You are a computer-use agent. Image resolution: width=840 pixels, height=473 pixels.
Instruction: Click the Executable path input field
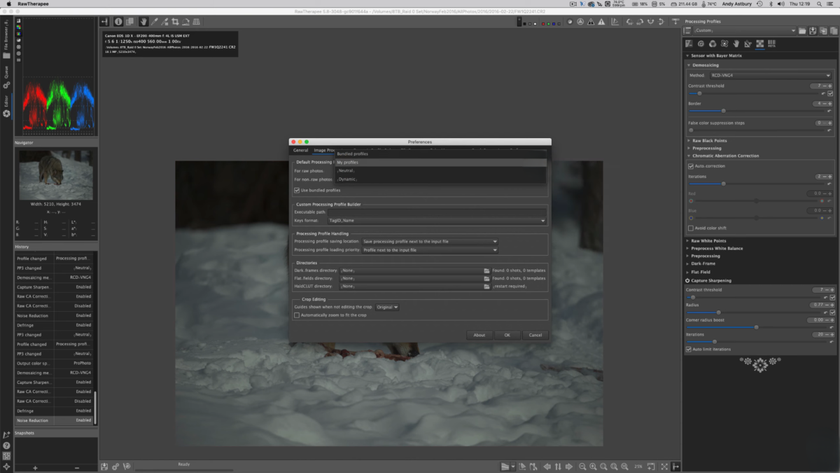pos(437,212)
